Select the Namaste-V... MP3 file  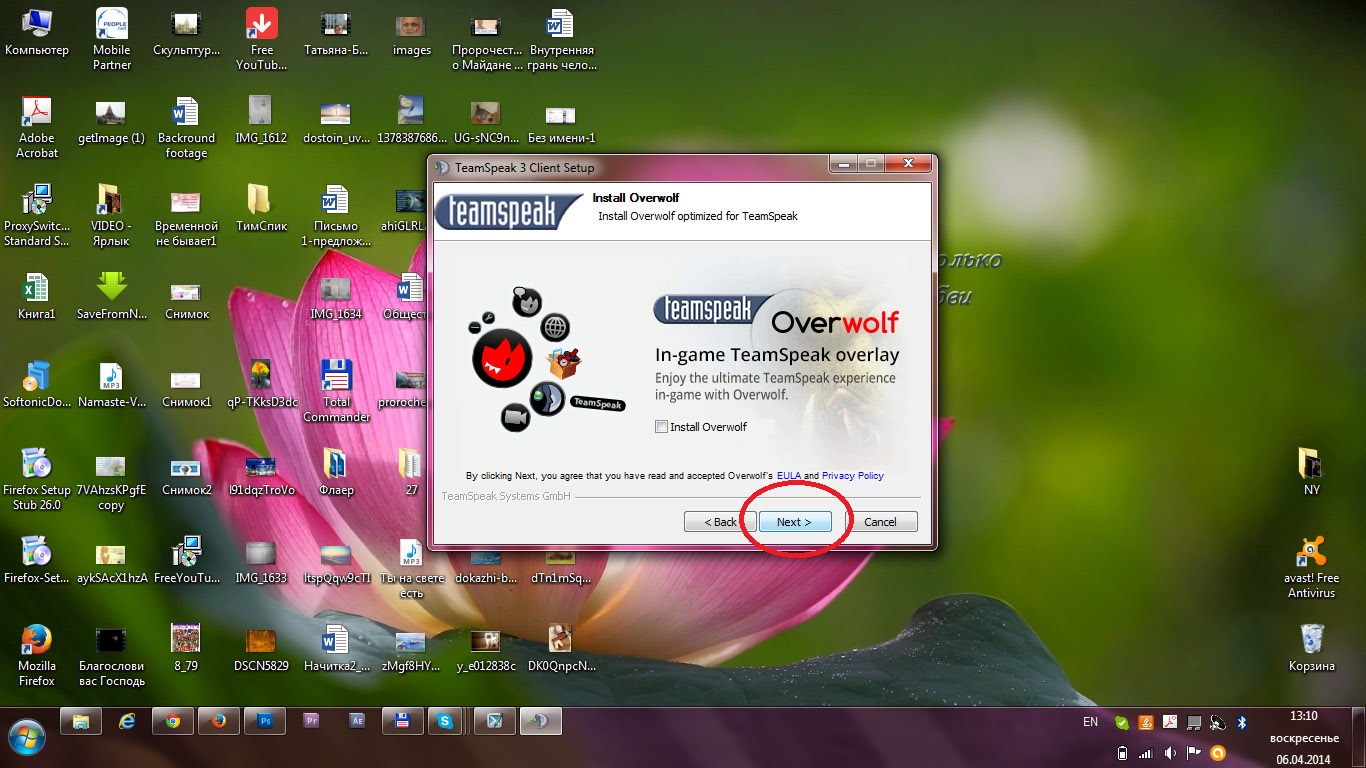111,384
